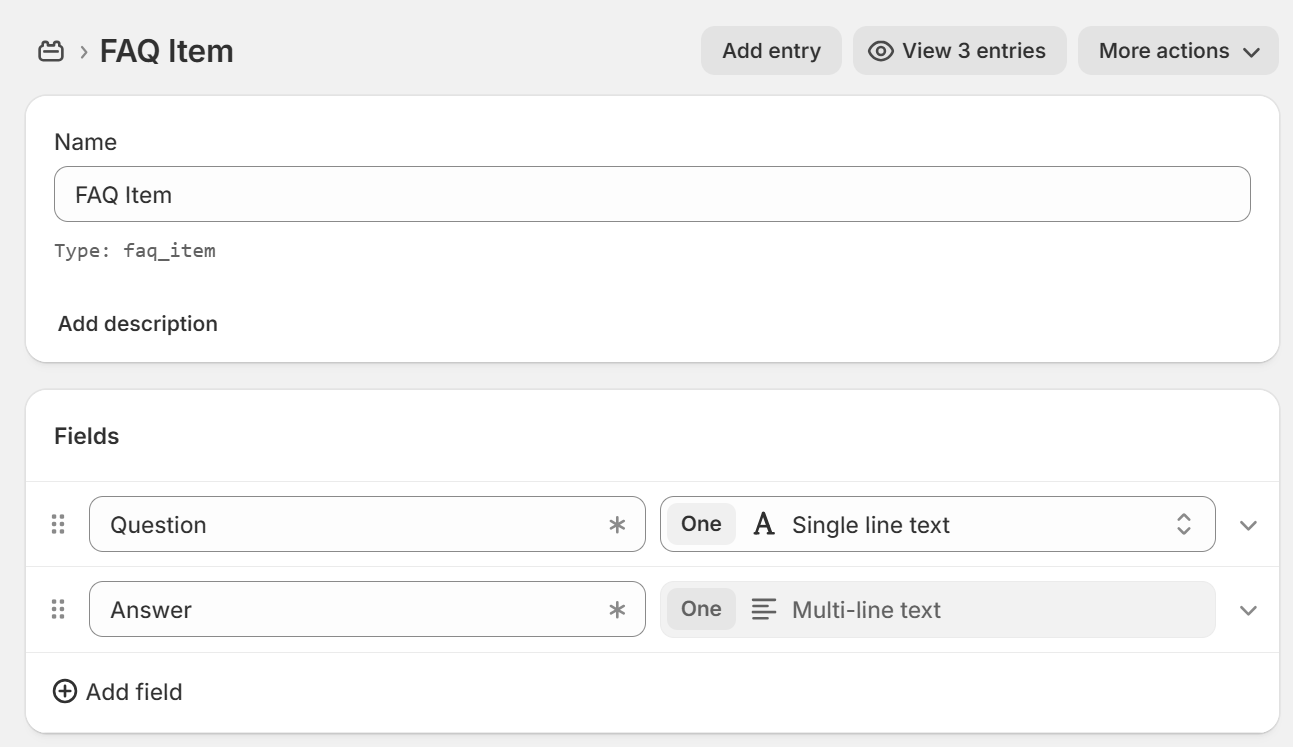Click the plus circle Add field icon

[65, 691]
